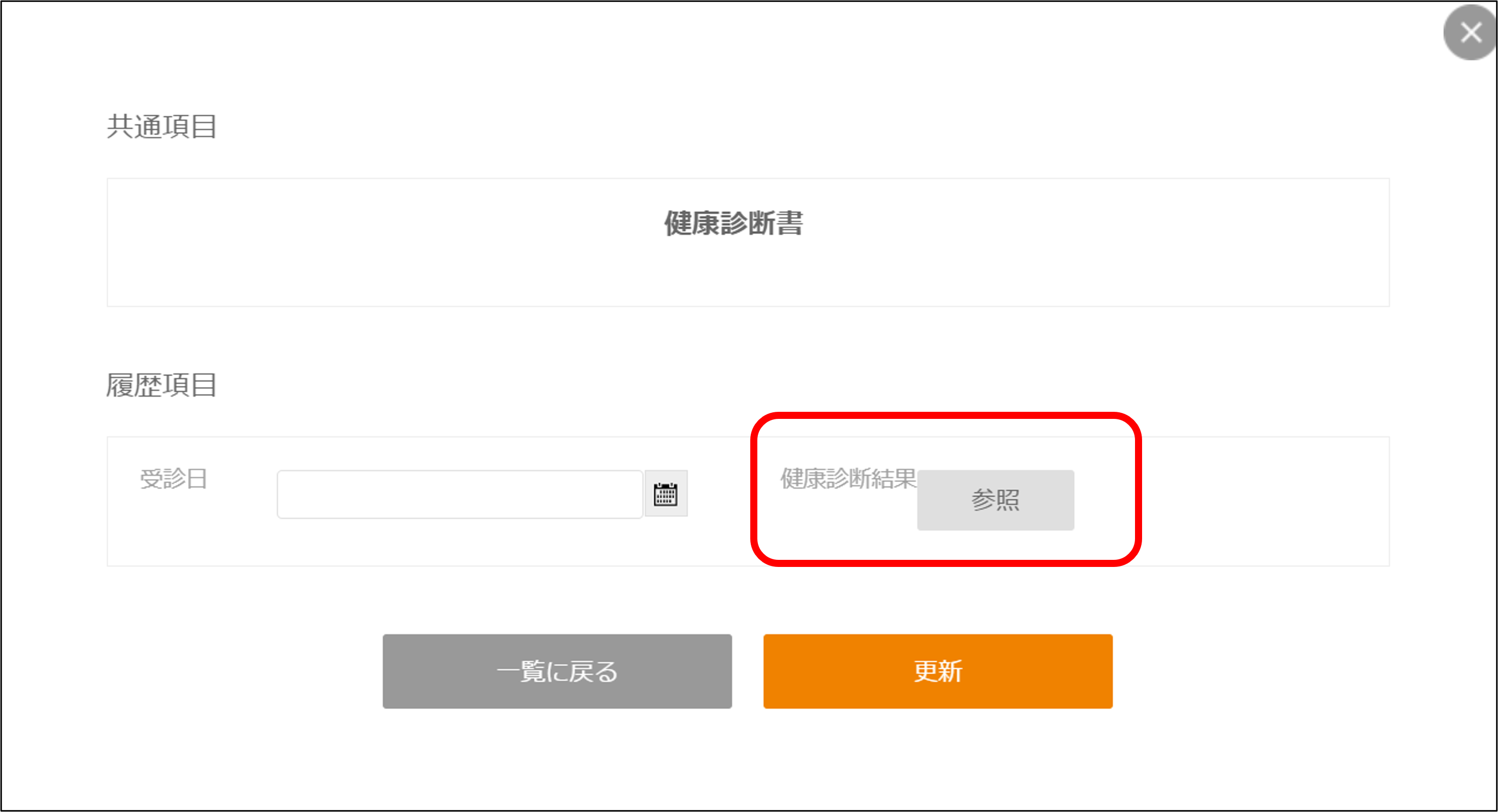
Task: Select the 健康診断書 title text
Action: click(x=733, y=224)
